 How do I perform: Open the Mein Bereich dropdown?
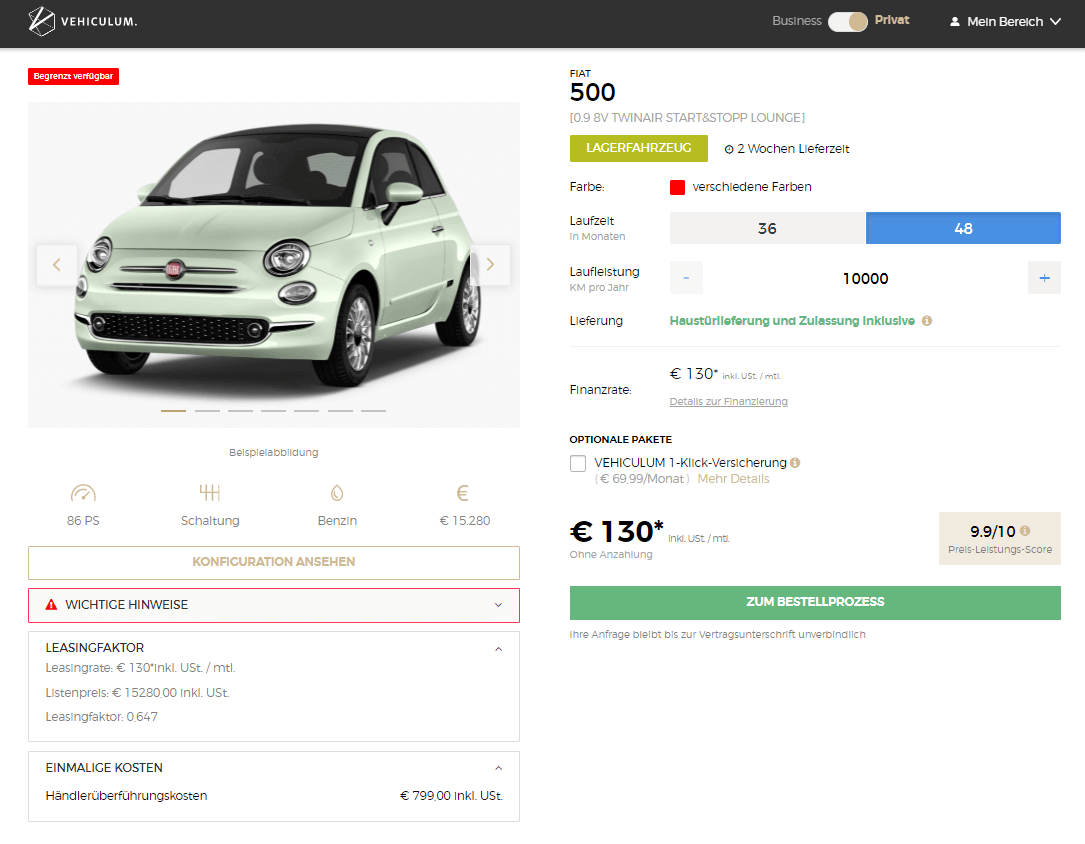click(x=1005, y=21)
